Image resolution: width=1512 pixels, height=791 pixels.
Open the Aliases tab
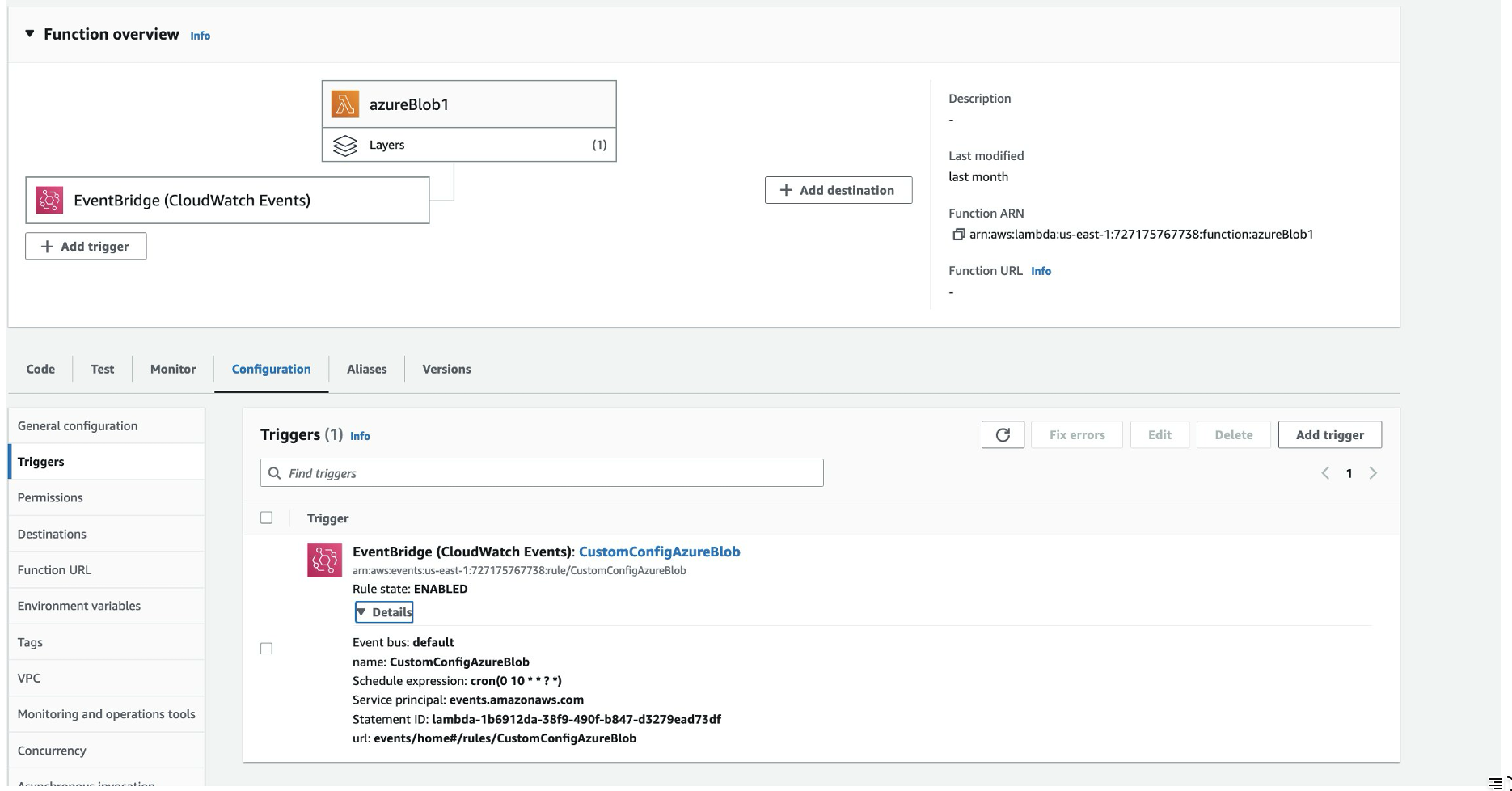point(366,369)
